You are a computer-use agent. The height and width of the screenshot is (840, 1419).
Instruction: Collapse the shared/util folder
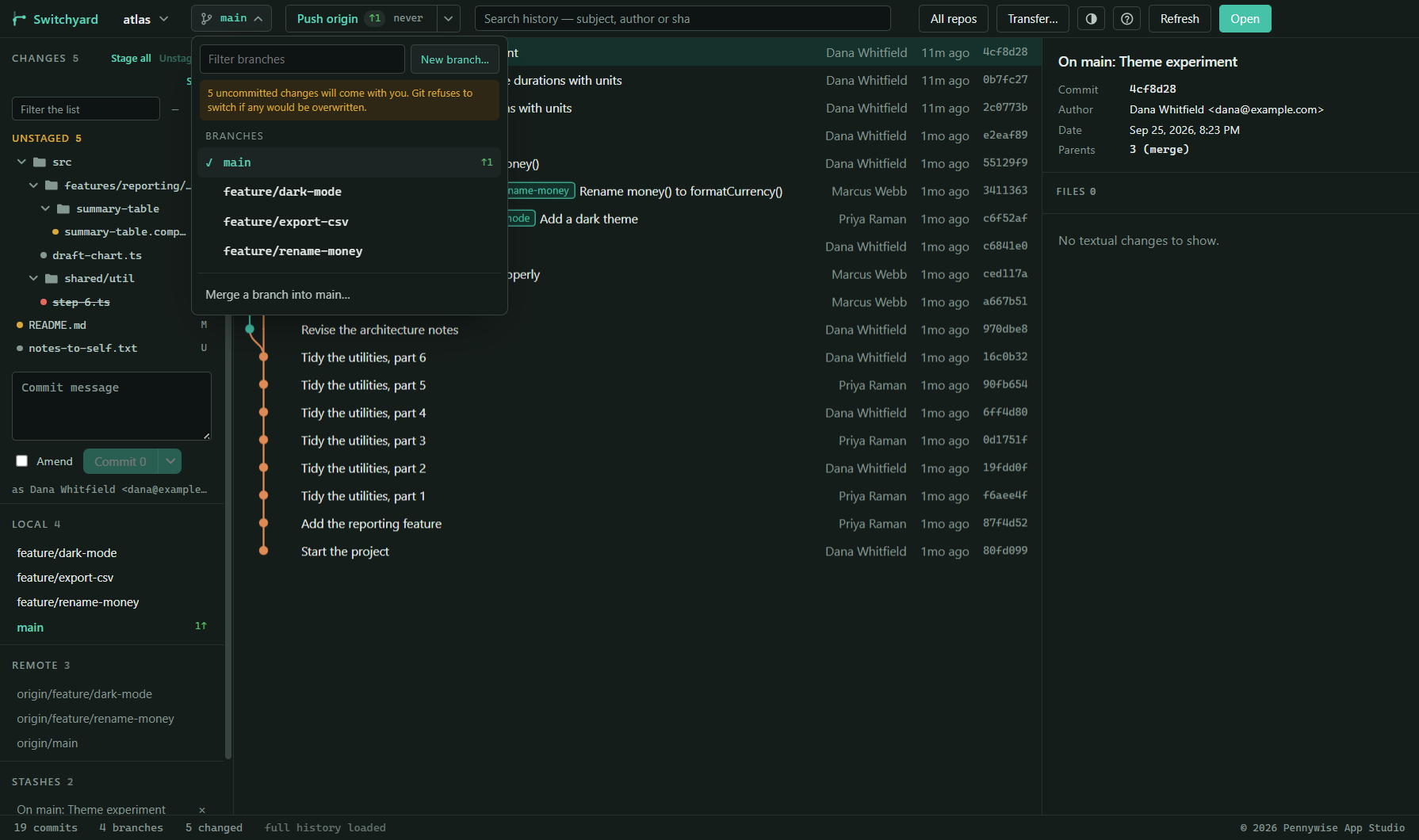click(x=33, y=278)
